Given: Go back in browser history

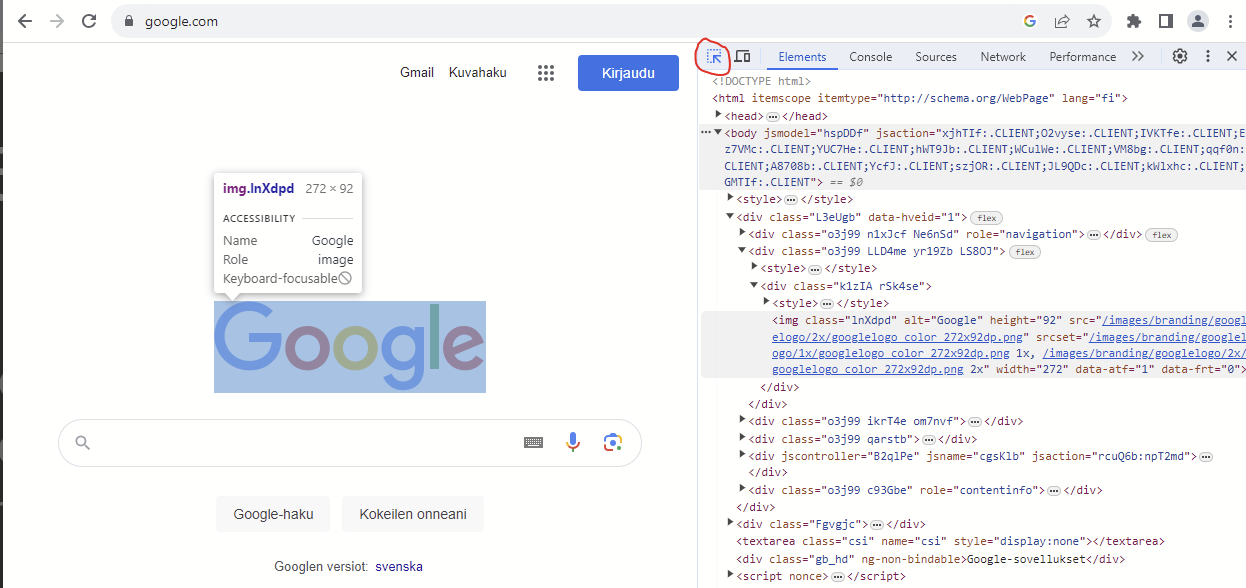Looking at the screenshot, I should (25, 21).
